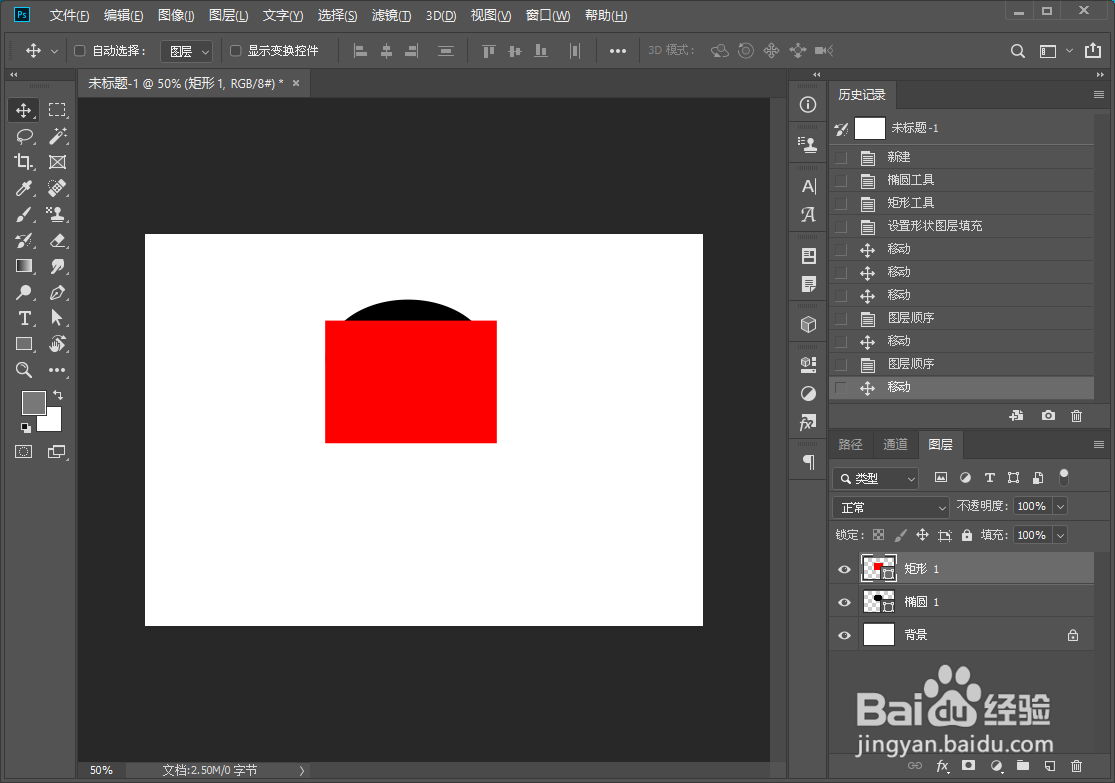1115x783 pixels.
Task: Hide the 椭圆 1 layer
Action: click(844, 602)
